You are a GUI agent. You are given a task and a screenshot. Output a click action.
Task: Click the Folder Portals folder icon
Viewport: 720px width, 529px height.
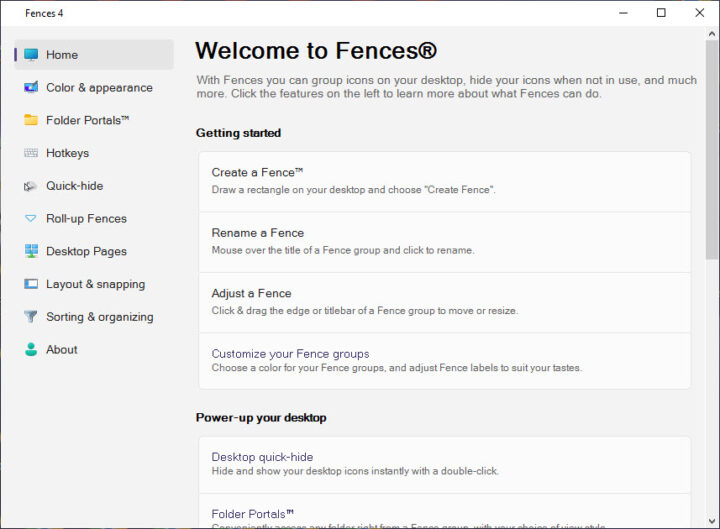pos(31,120)
